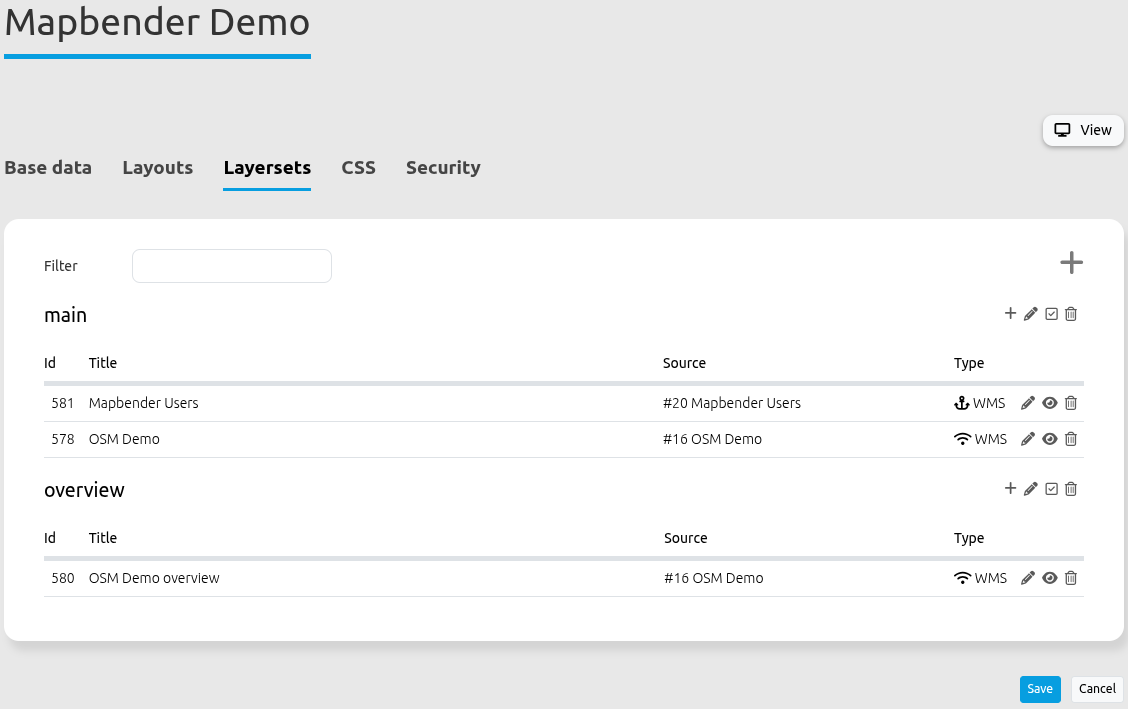Image resolution: width=1128 pixels, height=709 pixels.
Task: Delete the overview layerset
Action: click(x=1071, y=489)
